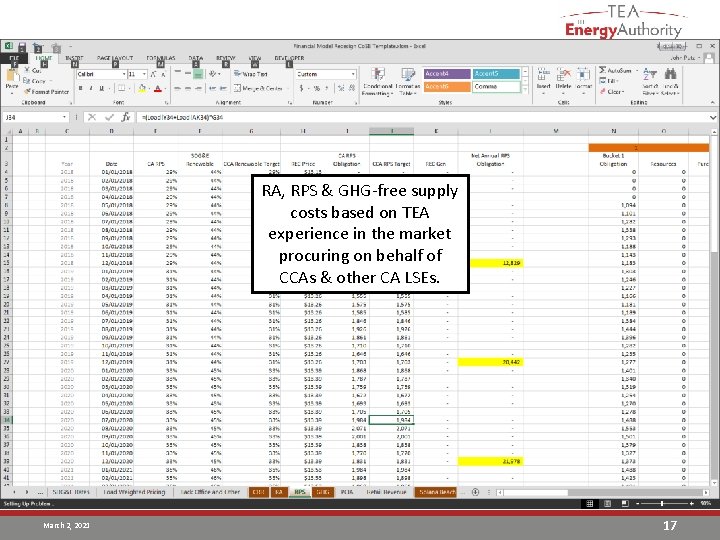Switch to Page Break Preview in status bar
720x540 pixels.
coord(624,504)
